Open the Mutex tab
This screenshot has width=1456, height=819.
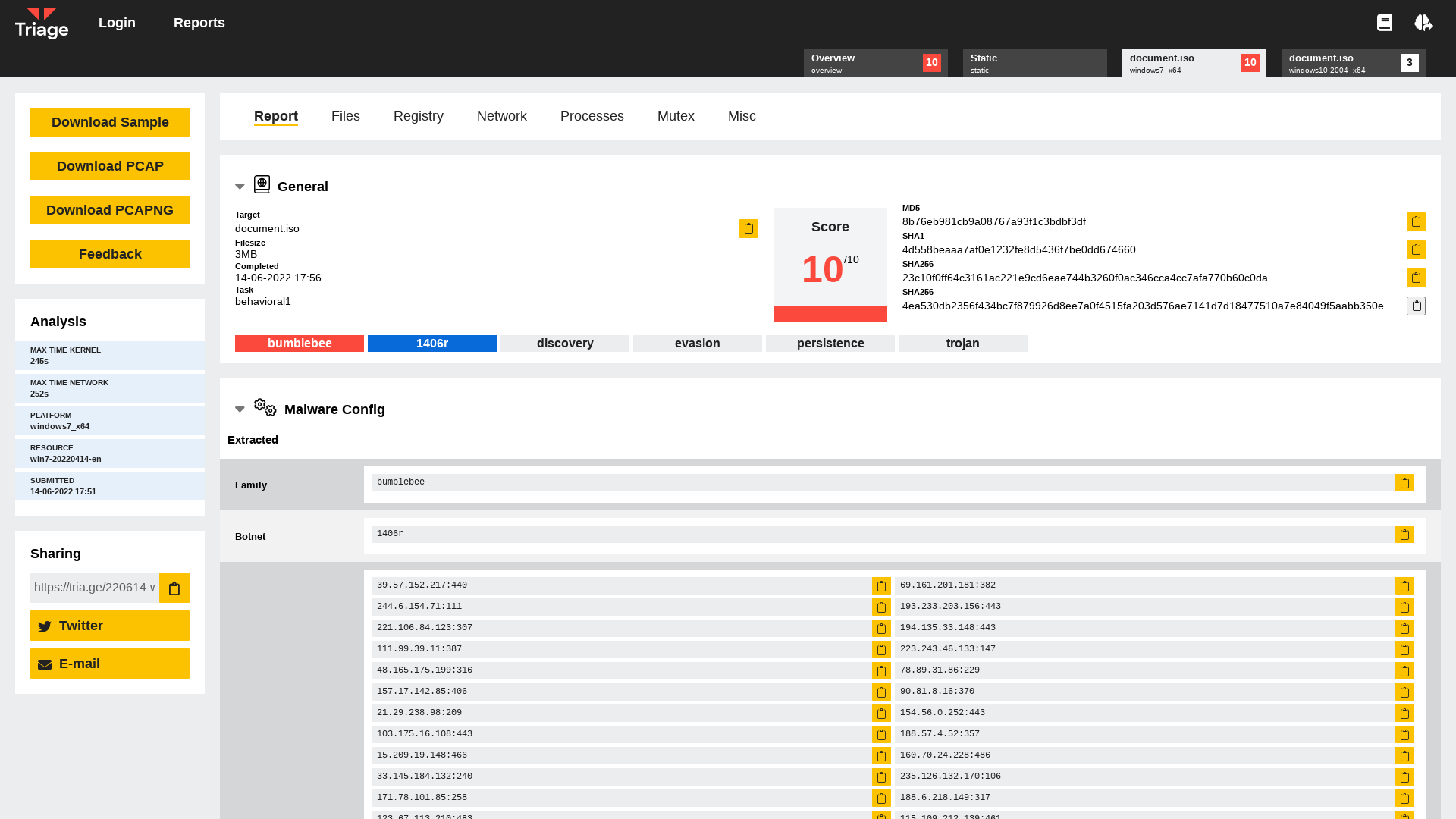click(676, 116)
